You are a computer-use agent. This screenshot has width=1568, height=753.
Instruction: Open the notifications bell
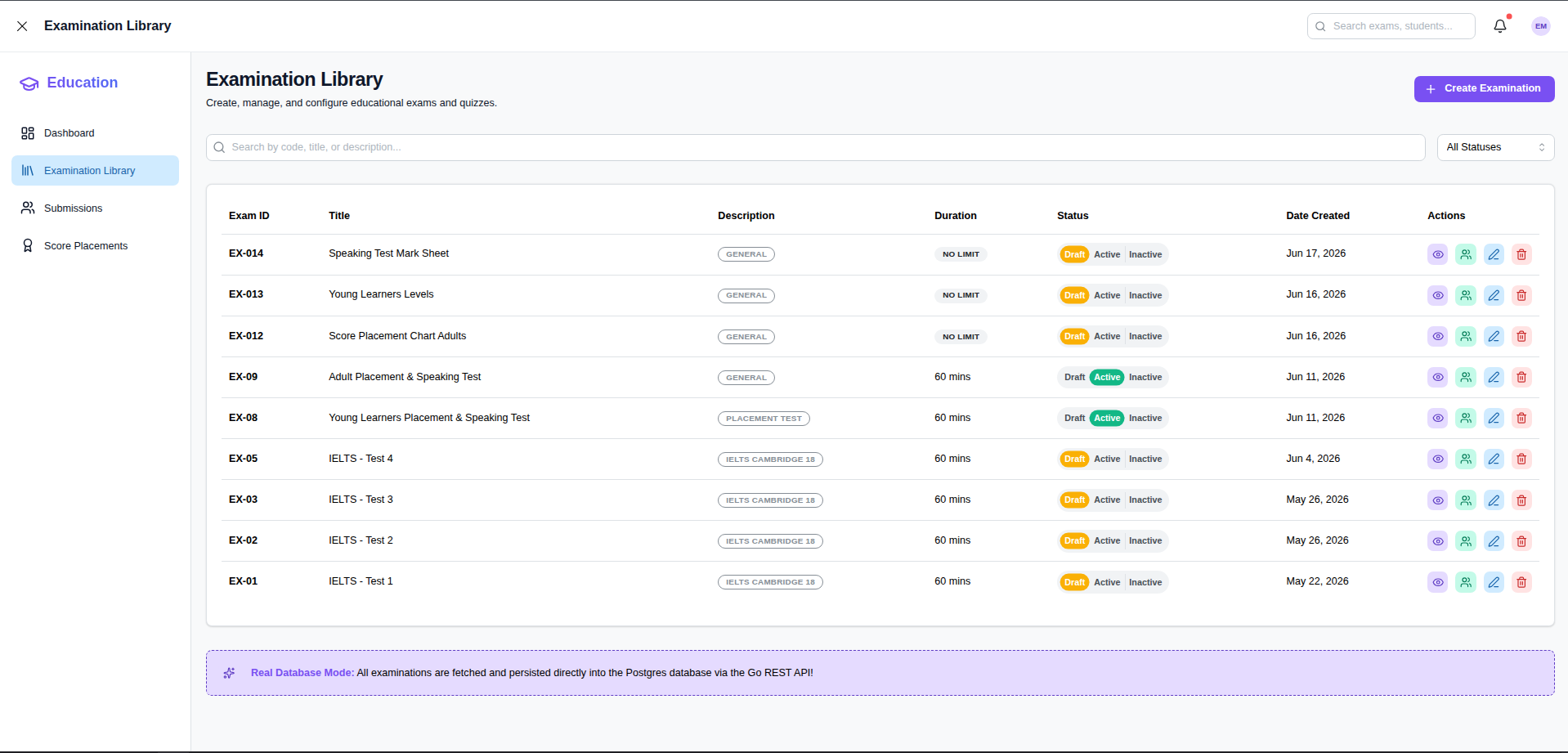point(1499,26)
